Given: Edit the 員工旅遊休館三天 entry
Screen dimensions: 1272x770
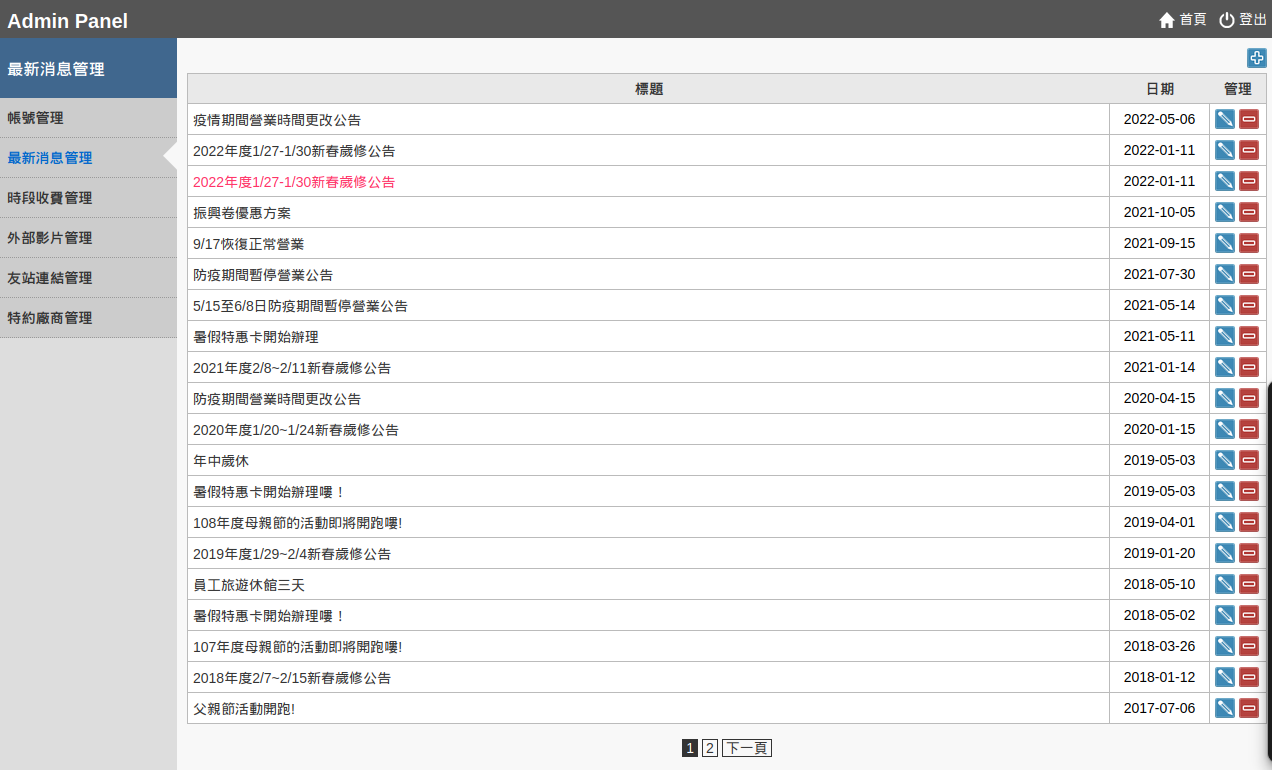Looking at the screenshot, I should (x=1225, y=584).
